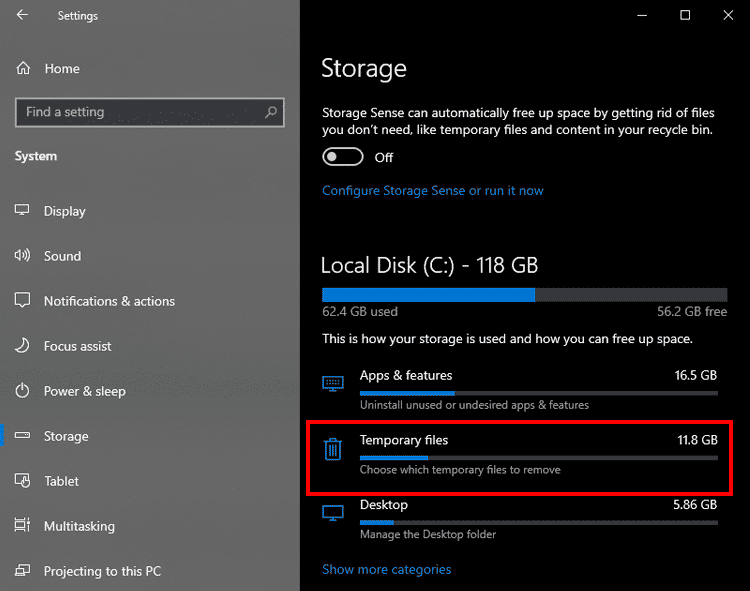Select the Projecting to this PC icon
Viewport: 750px width, 591px height.
[x=22, y=570]
